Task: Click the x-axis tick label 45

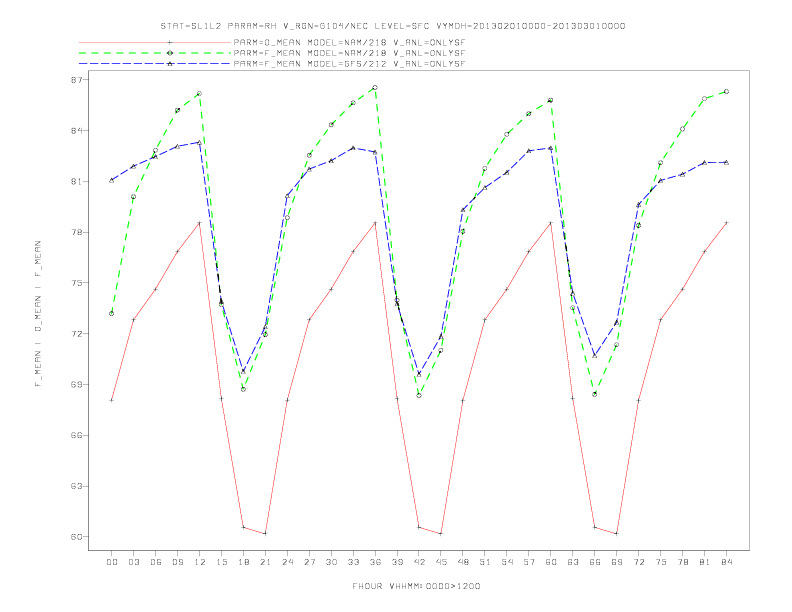Action: (x=441, y=562)
